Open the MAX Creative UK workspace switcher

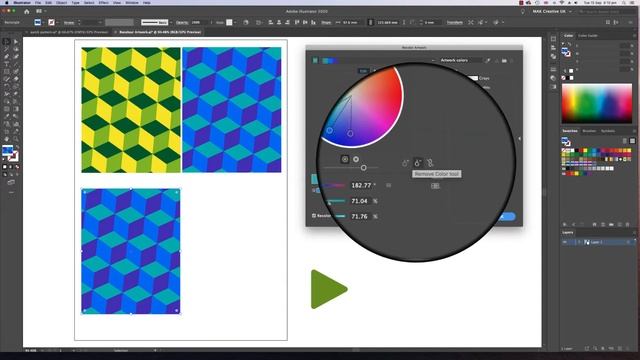(x=552, y=11)
